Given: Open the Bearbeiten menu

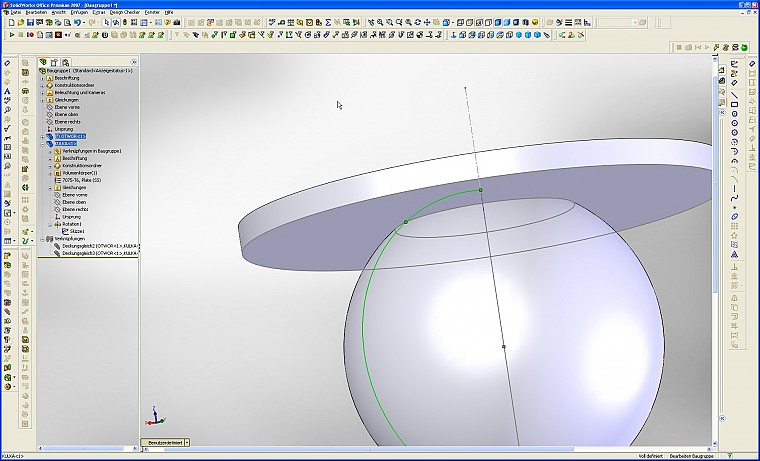Looking at the screenshot, I should click(36, 12).
